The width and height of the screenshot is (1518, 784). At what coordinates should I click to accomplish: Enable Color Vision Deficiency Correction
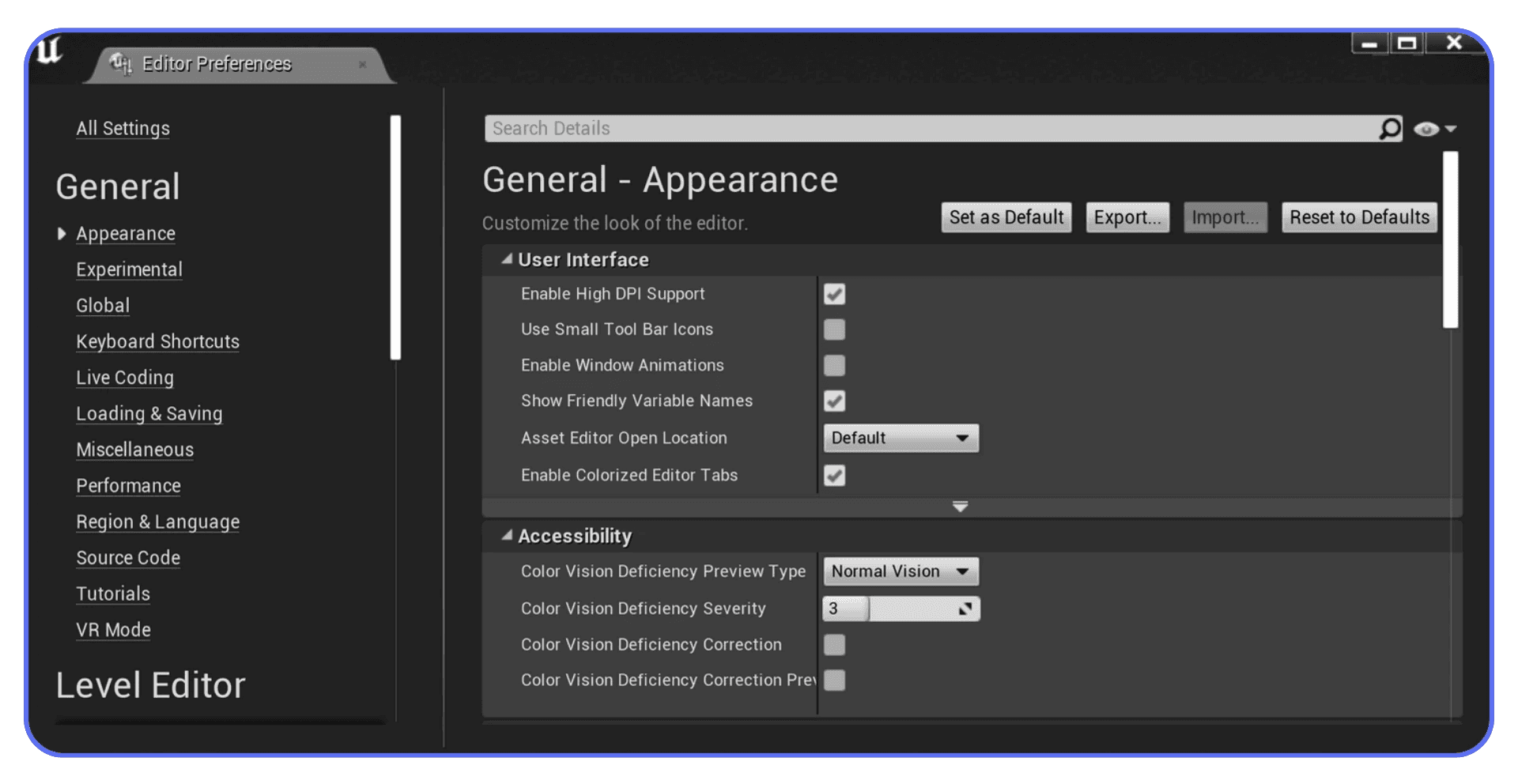[835, 644]
